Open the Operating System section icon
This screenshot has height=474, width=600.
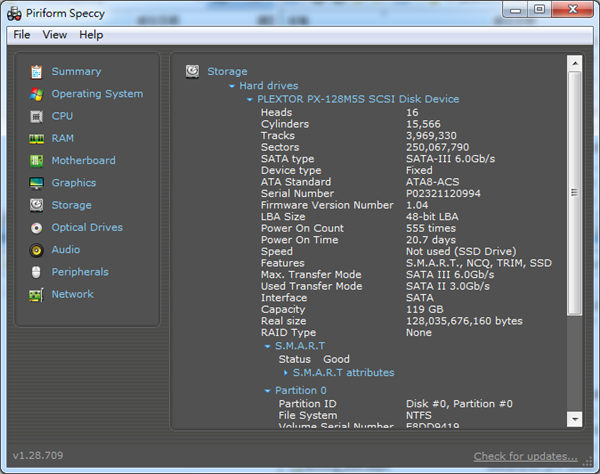point(37,94)
